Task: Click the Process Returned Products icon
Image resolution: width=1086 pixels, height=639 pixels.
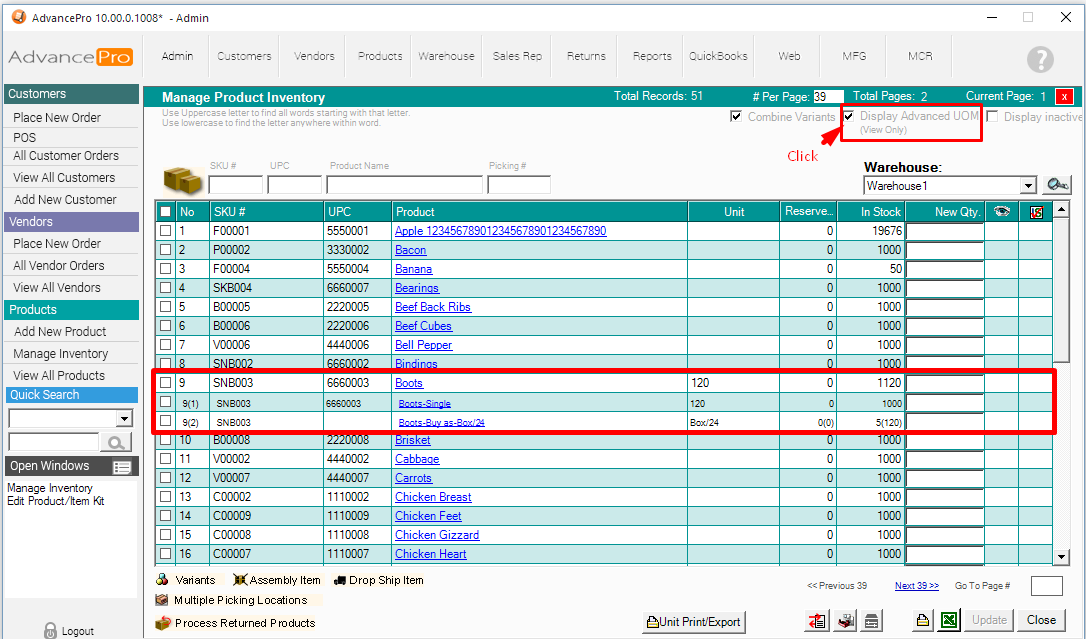Action: tap(163, 623)
